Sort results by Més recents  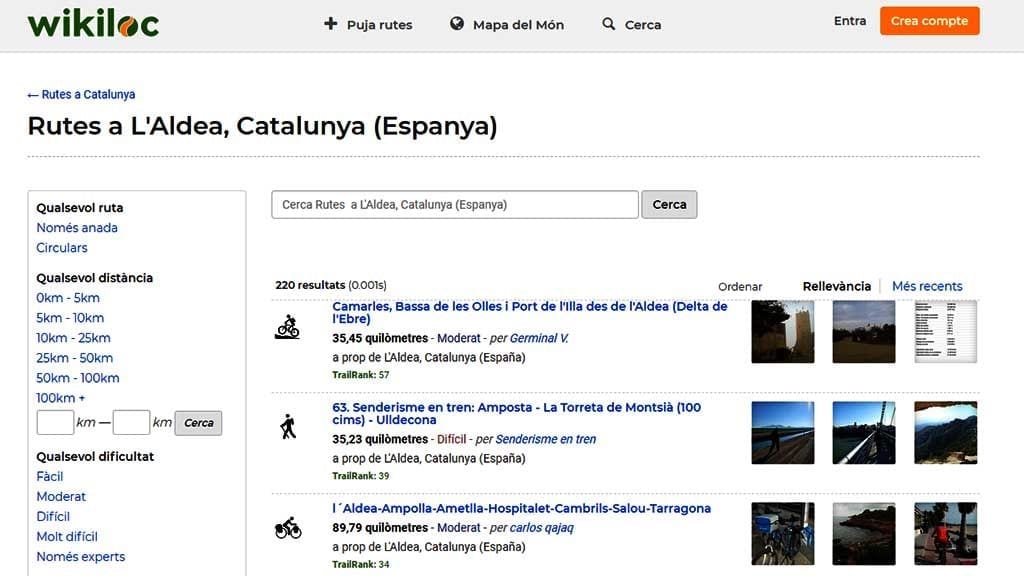(927, 286)
